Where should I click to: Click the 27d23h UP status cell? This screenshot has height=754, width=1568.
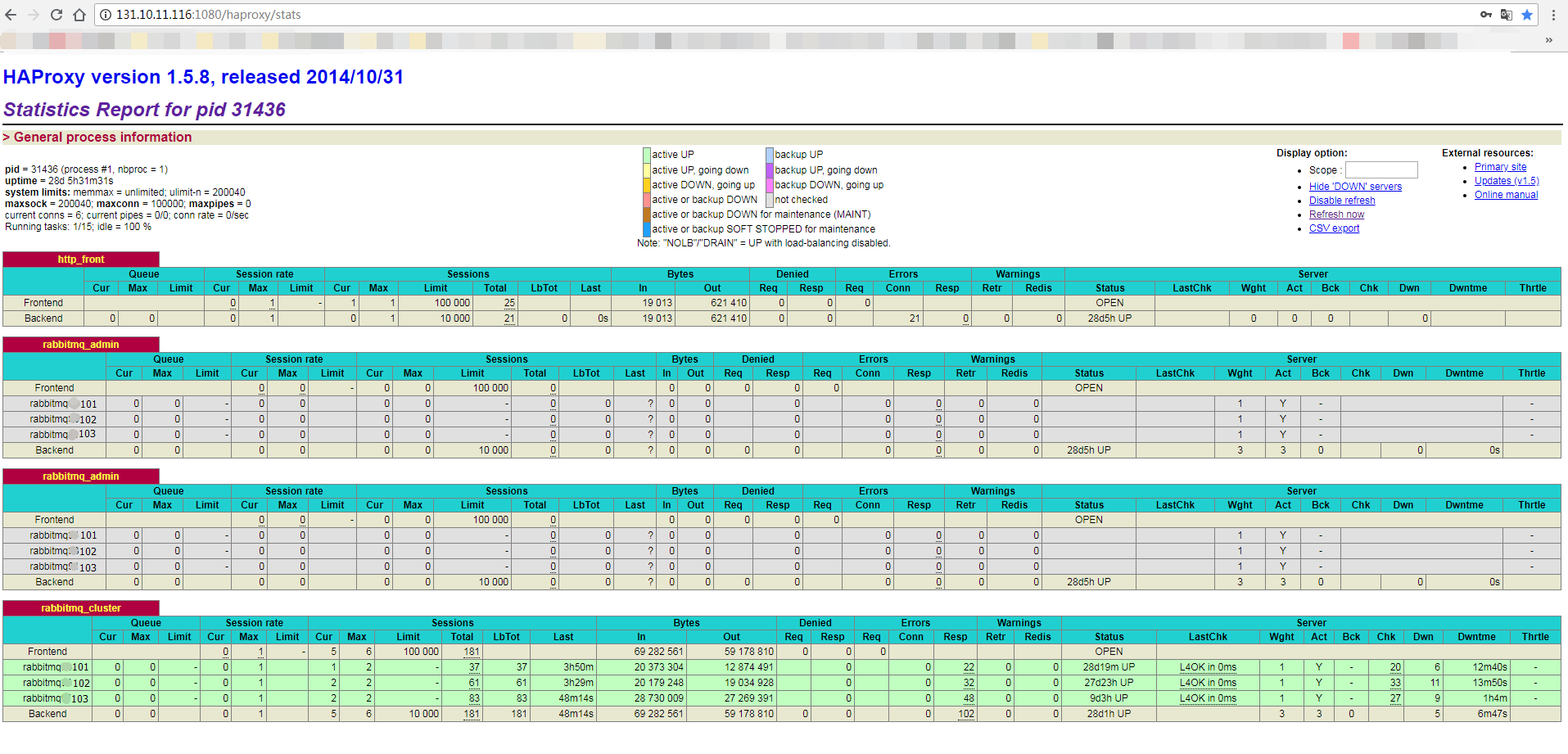[x=1109, y=683]
